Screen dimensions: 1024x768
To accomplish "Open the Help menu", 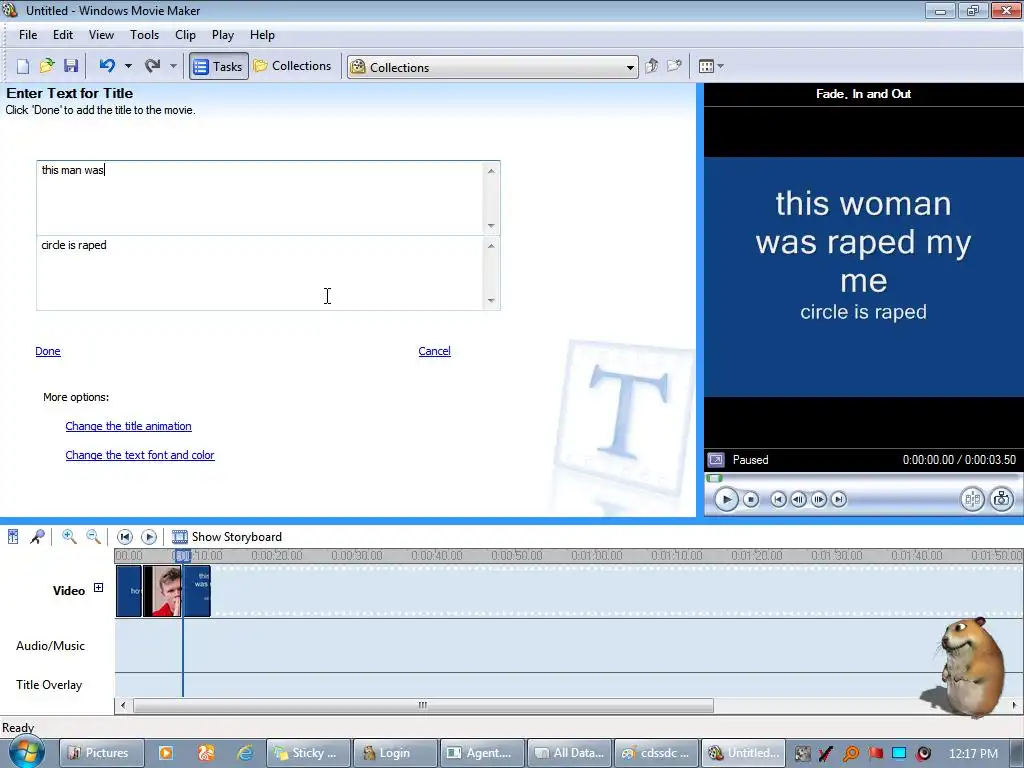I will coord(262,35).
